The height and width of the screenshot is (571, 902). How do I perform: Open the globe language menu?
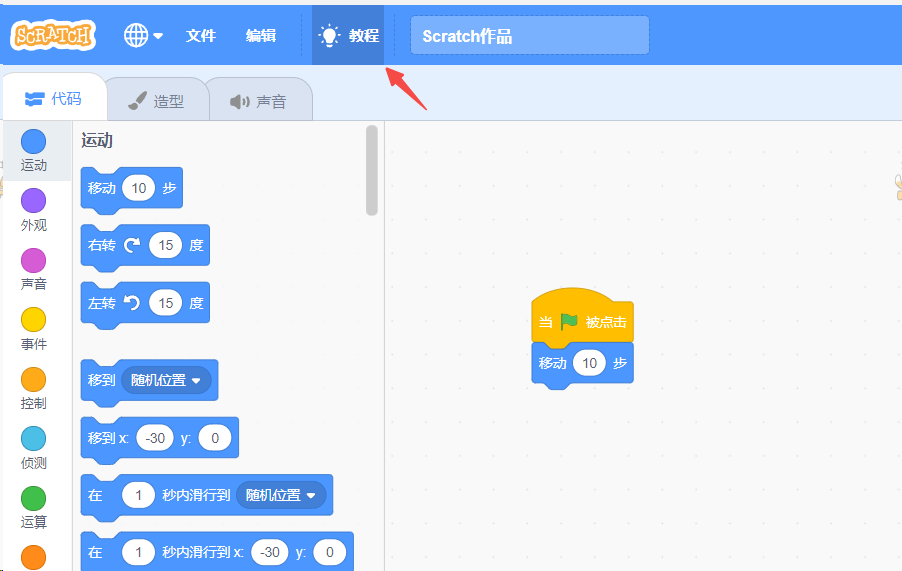tap(143, 36)
